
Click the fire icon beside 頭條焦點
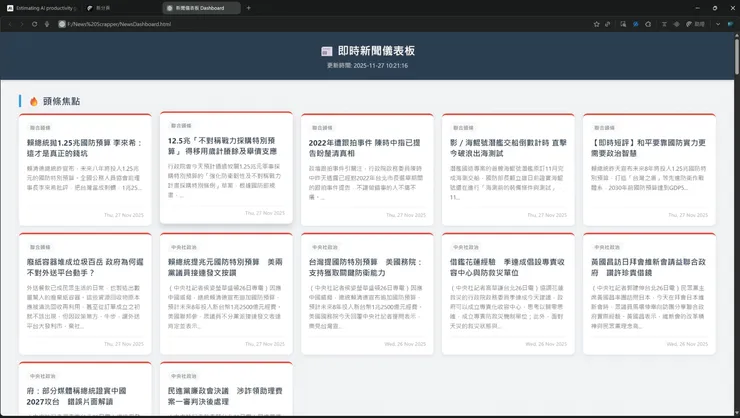point(34,101)
